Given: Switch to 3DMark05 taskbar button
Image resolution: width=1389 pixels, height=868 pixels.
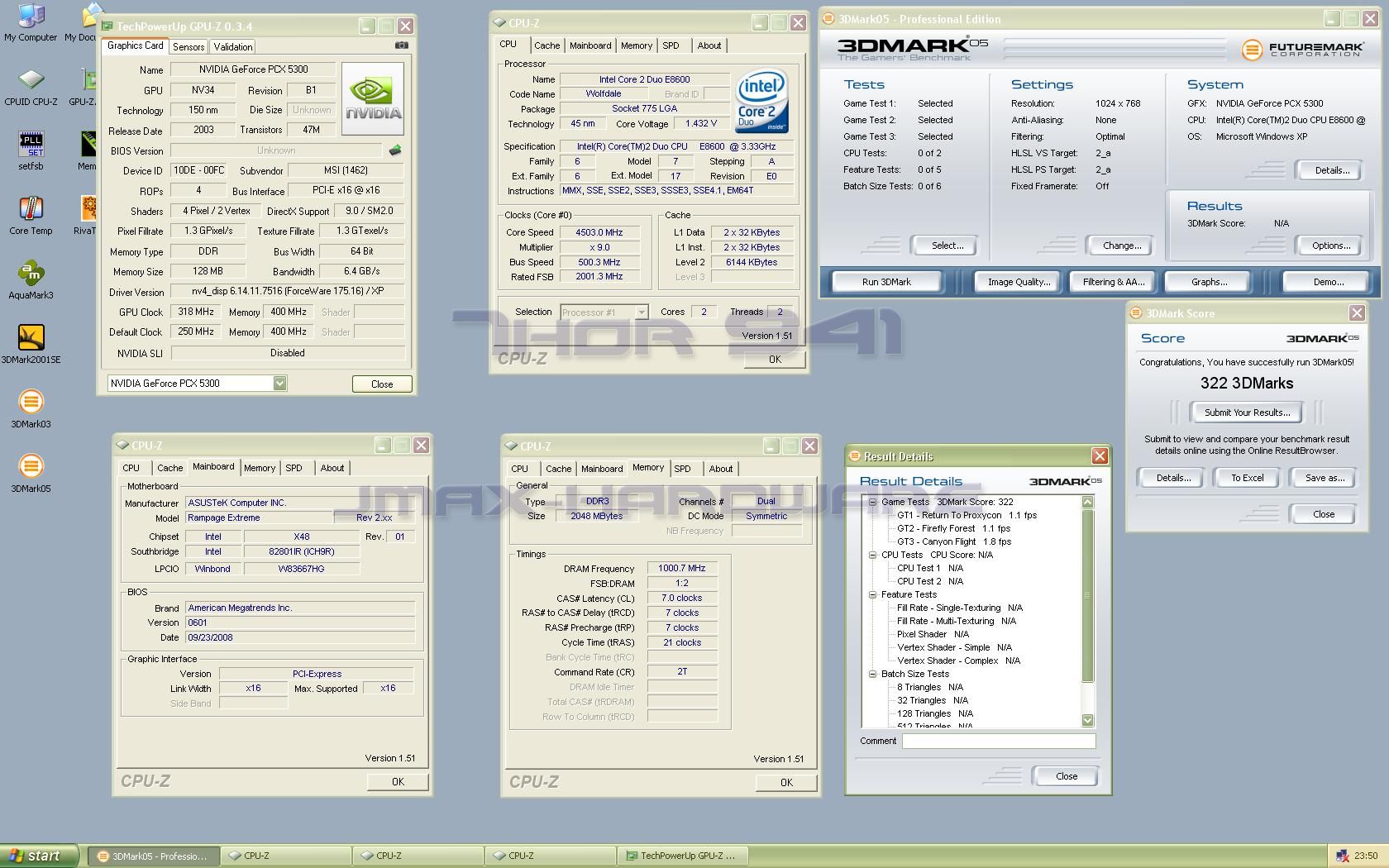Looking at the screenshot, I should (x=154, y=856).
